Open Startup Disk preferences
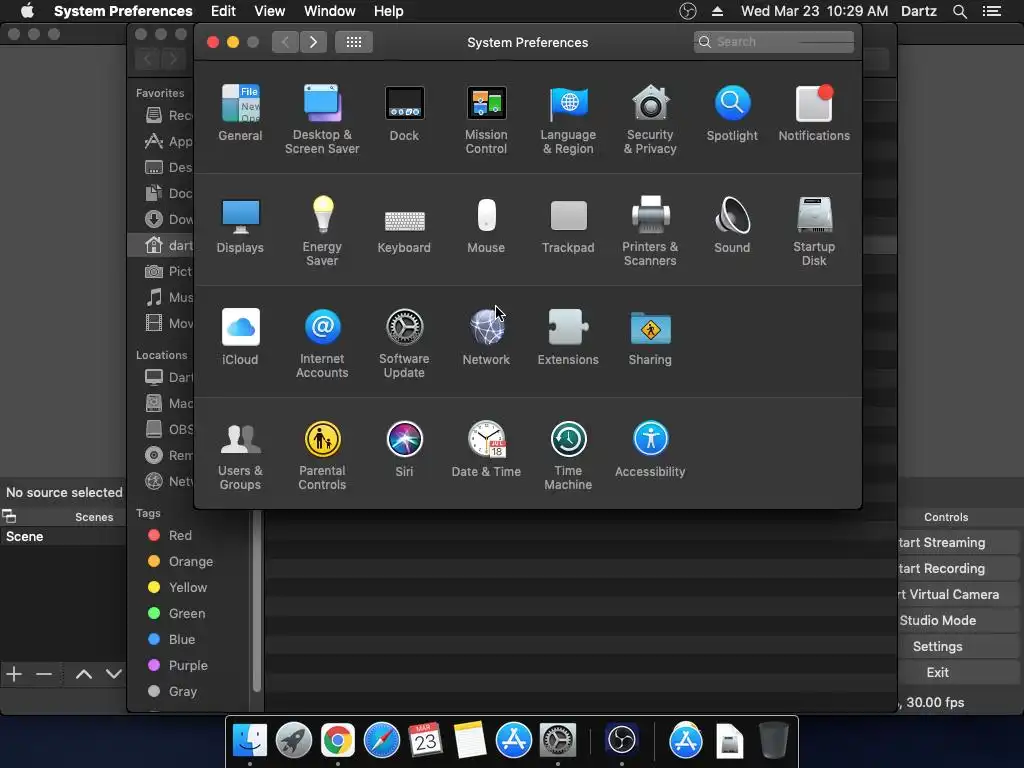The width and height of the screenshot is (1024, 768). click(814, 232)
